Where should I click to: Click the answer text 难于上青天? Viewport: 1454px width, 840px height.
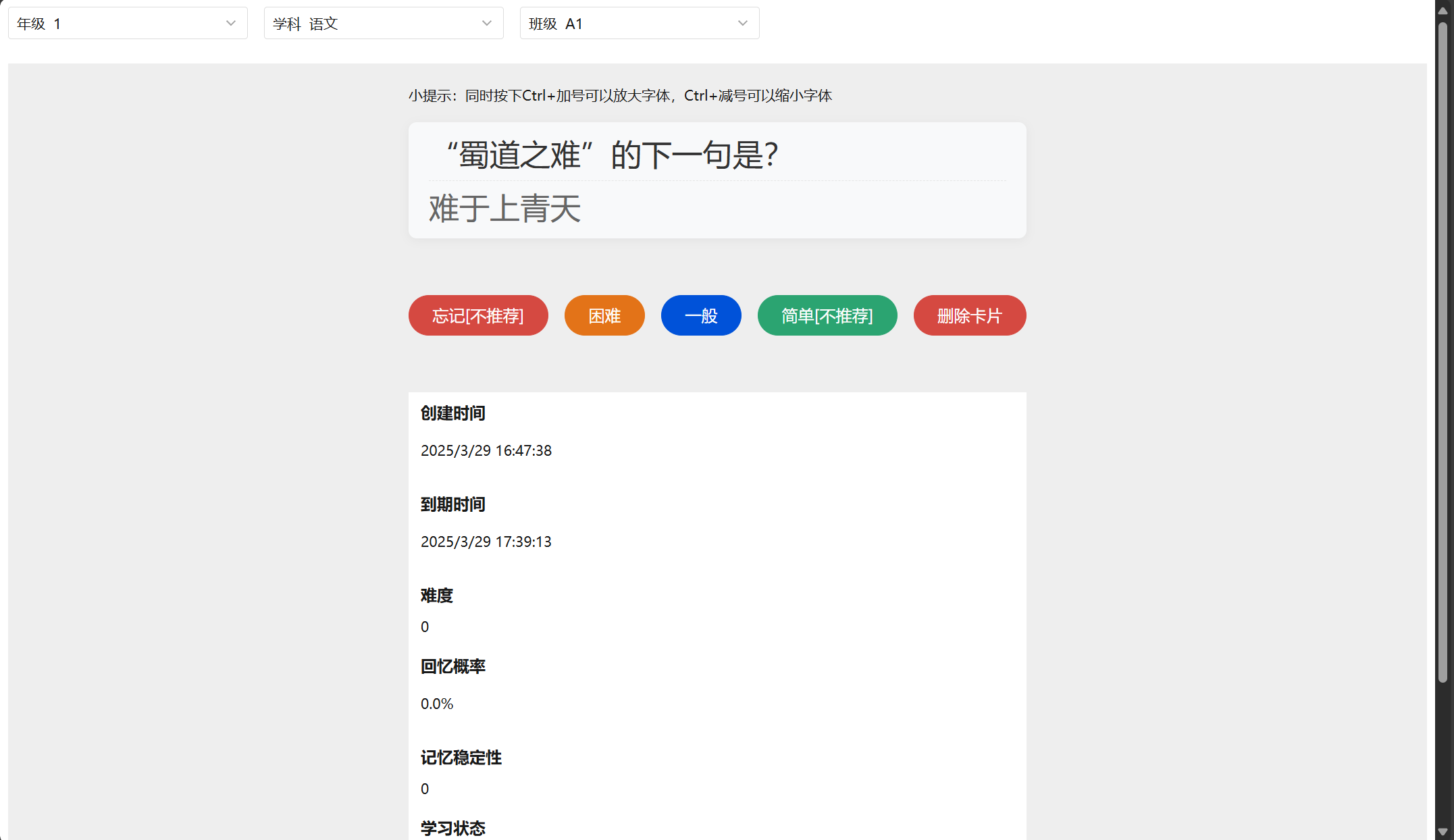coord(504,208)
